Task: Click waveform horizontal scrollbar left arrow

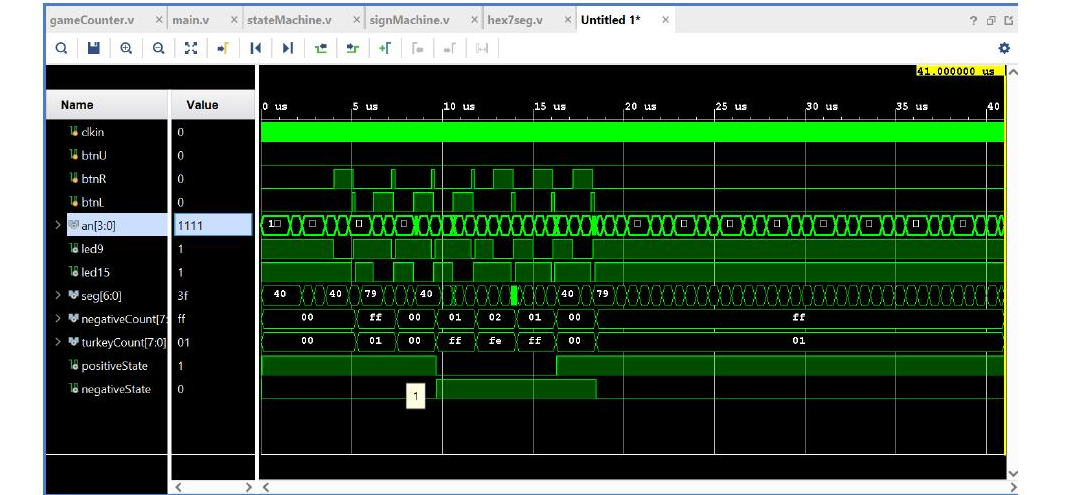Action: [x=266, y=487]
